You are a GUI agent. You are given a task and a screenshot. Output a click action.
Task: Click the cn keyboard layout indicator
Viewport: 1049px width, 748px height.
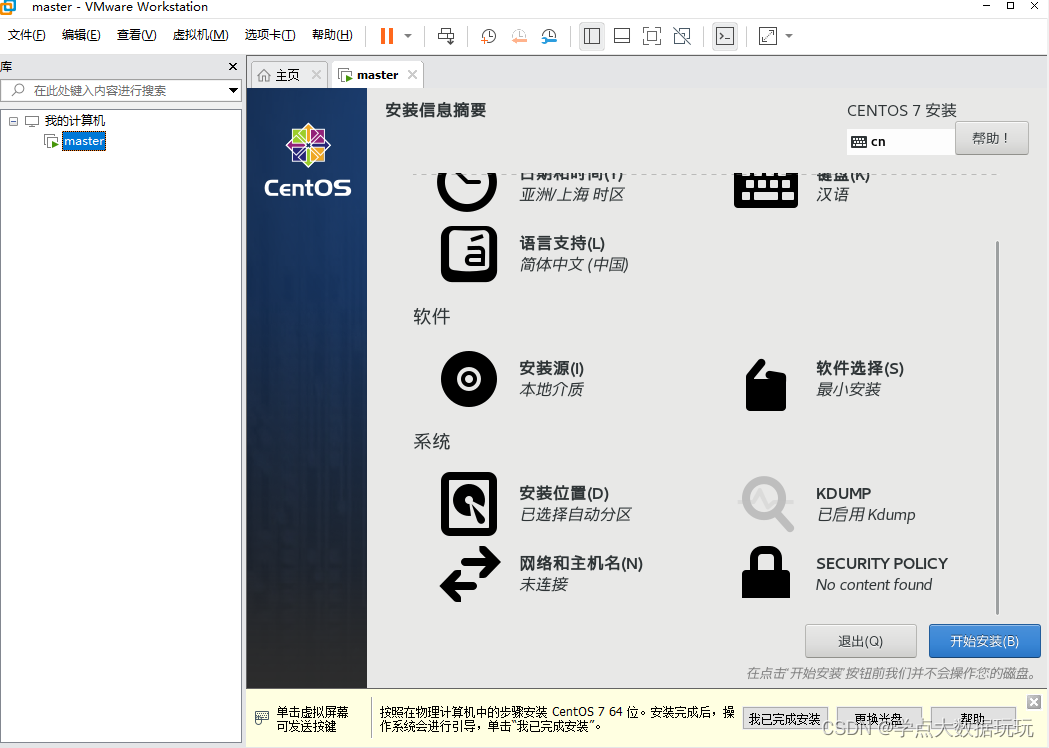(x=900, y=142)
